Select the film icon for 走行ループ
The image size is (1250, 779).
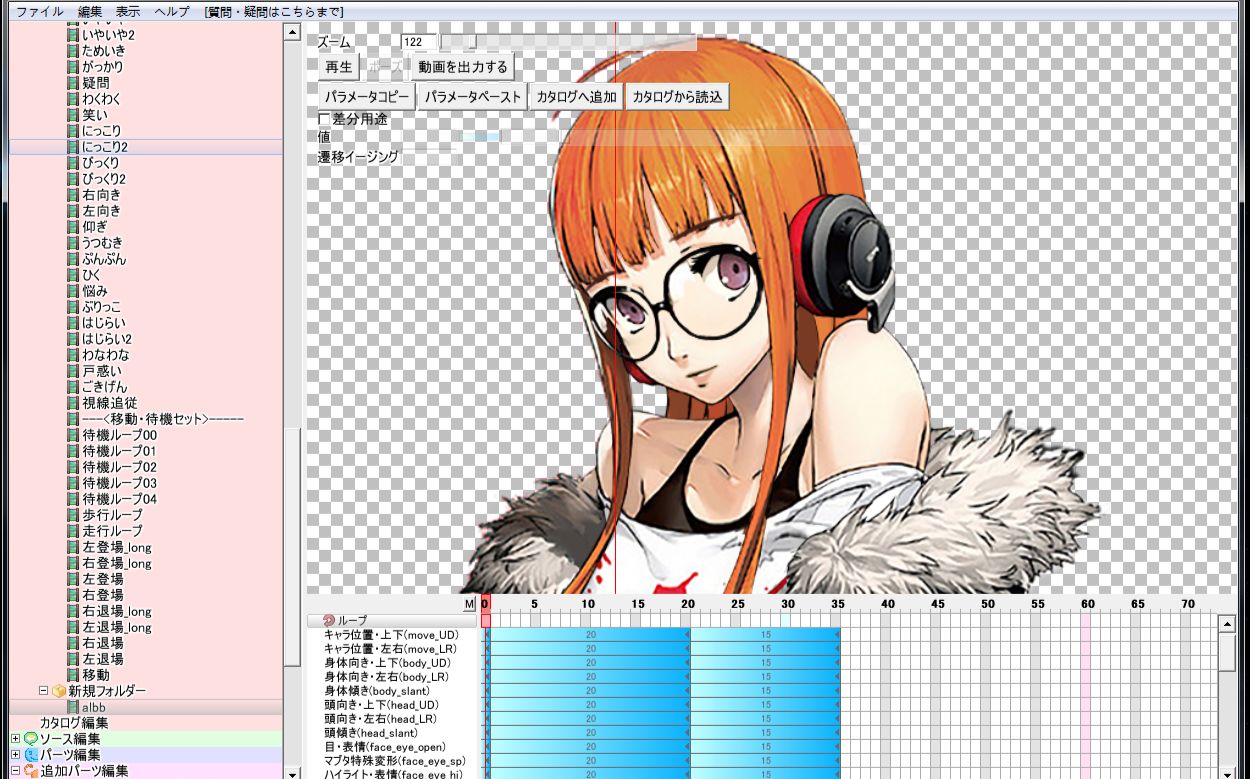73,531
